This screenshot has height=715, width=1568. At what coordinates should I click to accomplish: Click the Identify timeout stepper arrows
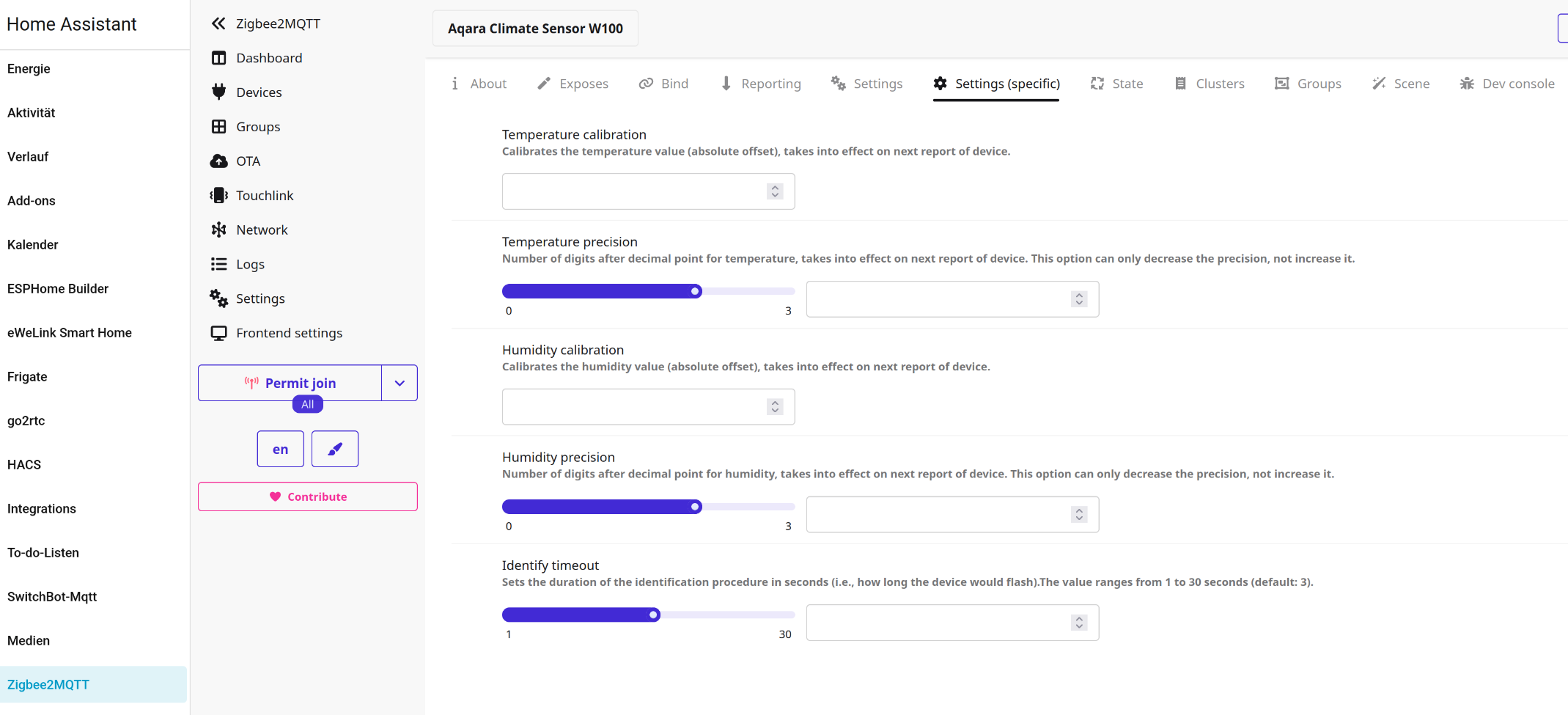1079,623
